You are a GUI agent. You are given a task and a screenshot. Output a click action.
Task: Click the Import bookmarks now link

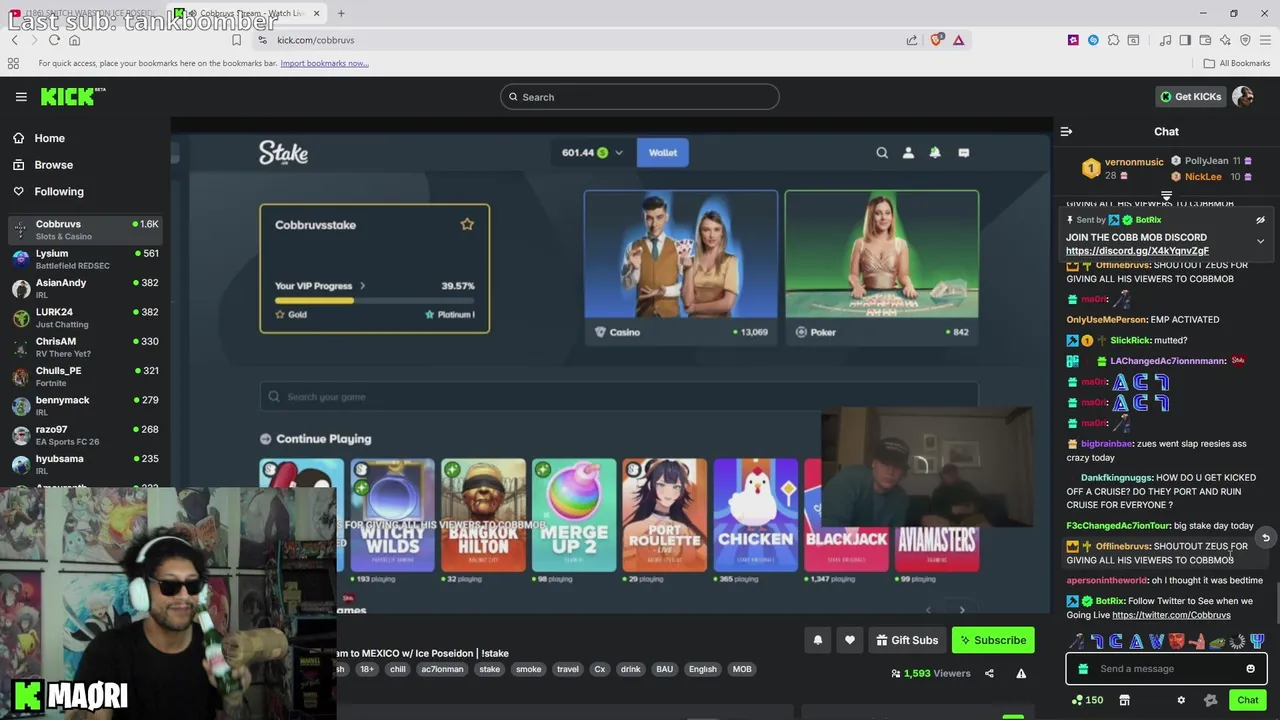pyautogui.click(x=324, y=63)
